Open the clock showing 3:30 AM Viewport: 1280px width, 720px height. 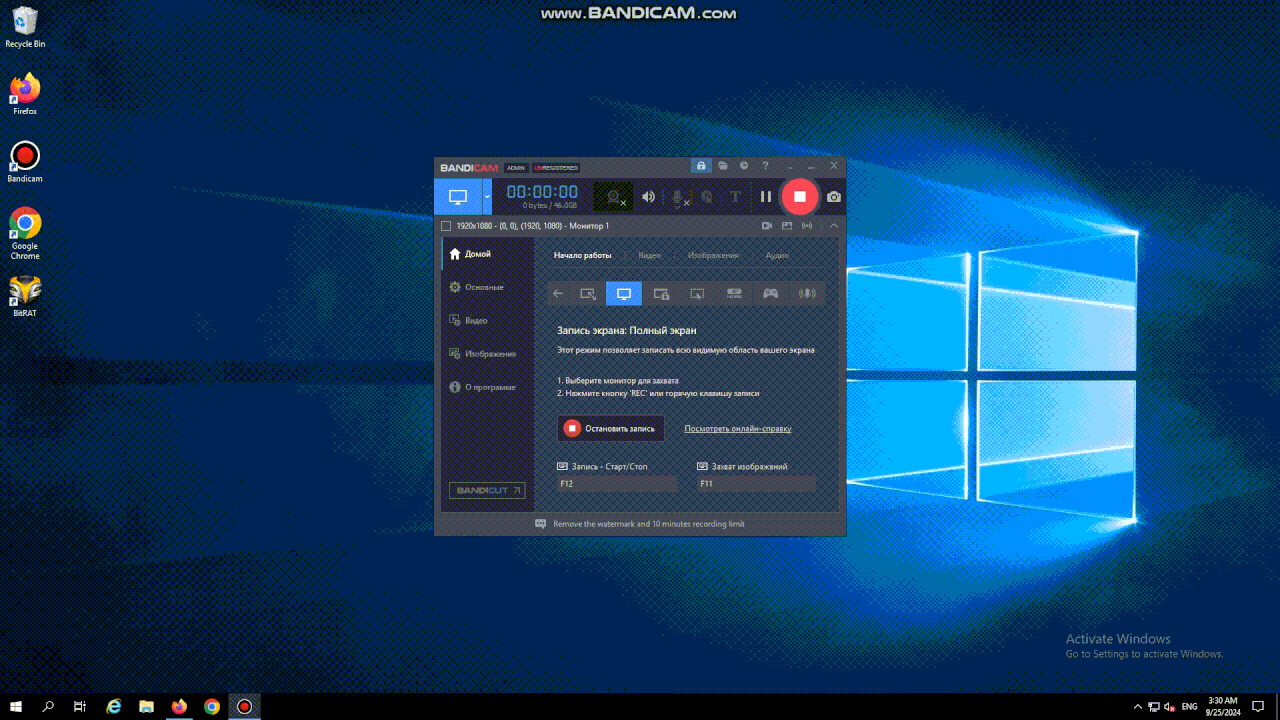(x=1223, y=706)
